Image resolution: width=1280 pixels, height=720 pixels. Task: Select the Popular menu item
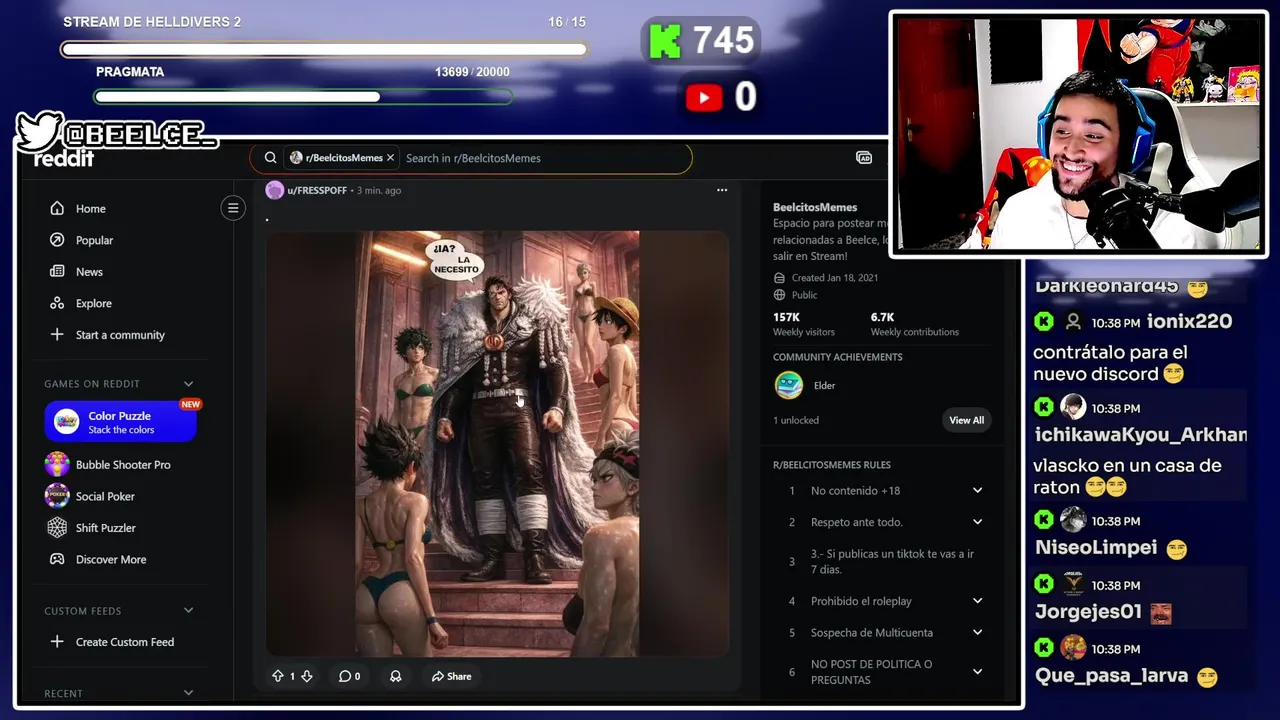[95, 240]
